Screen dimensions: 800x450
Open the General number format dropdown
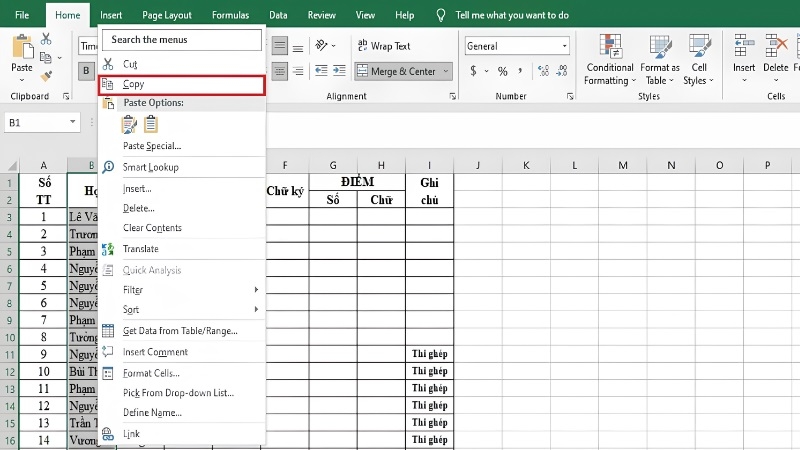[x=565, y=46]
